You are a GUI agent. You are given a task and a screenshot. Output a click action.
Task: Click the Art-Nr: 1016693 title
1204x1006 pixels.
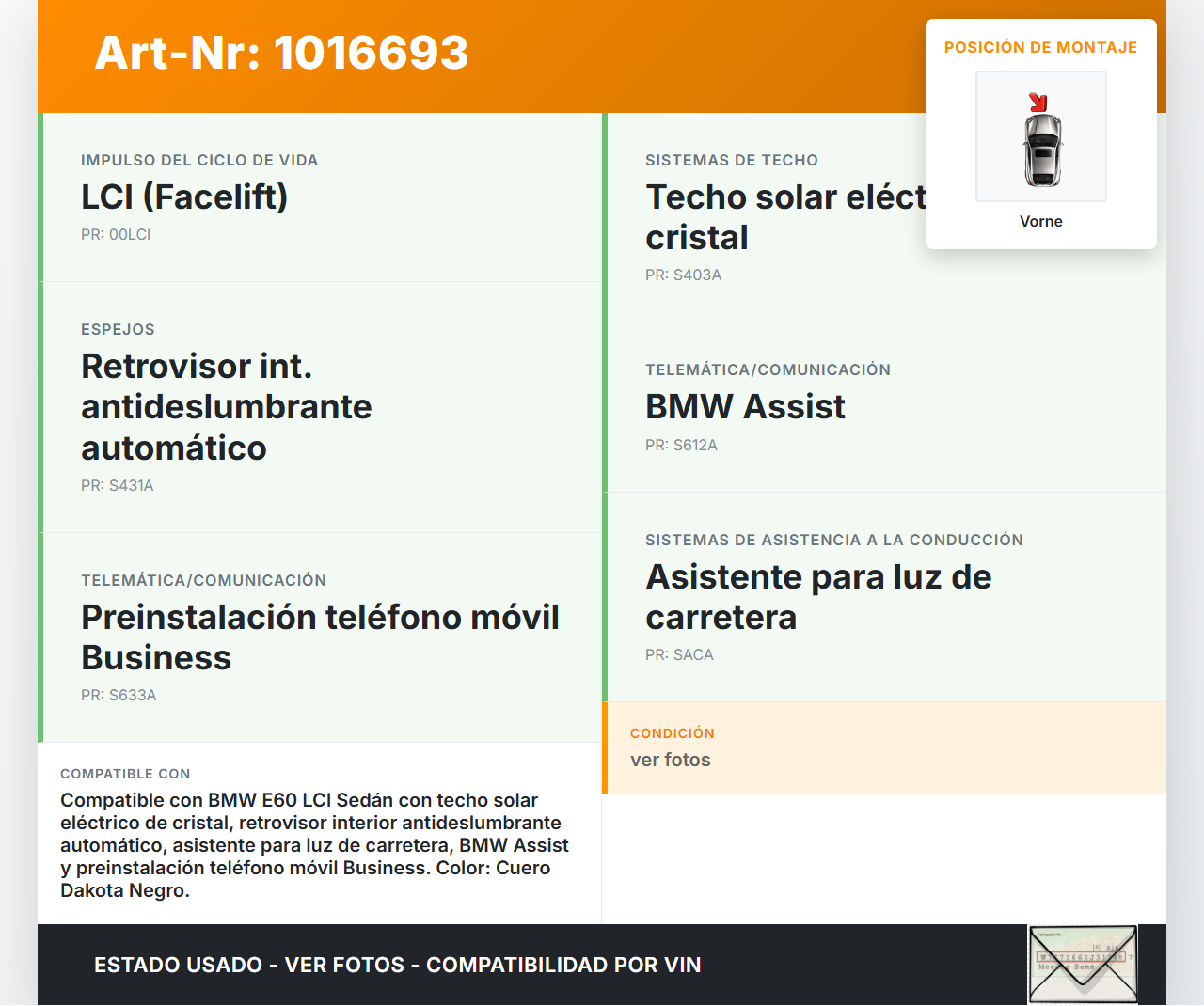tap(281, 53)
